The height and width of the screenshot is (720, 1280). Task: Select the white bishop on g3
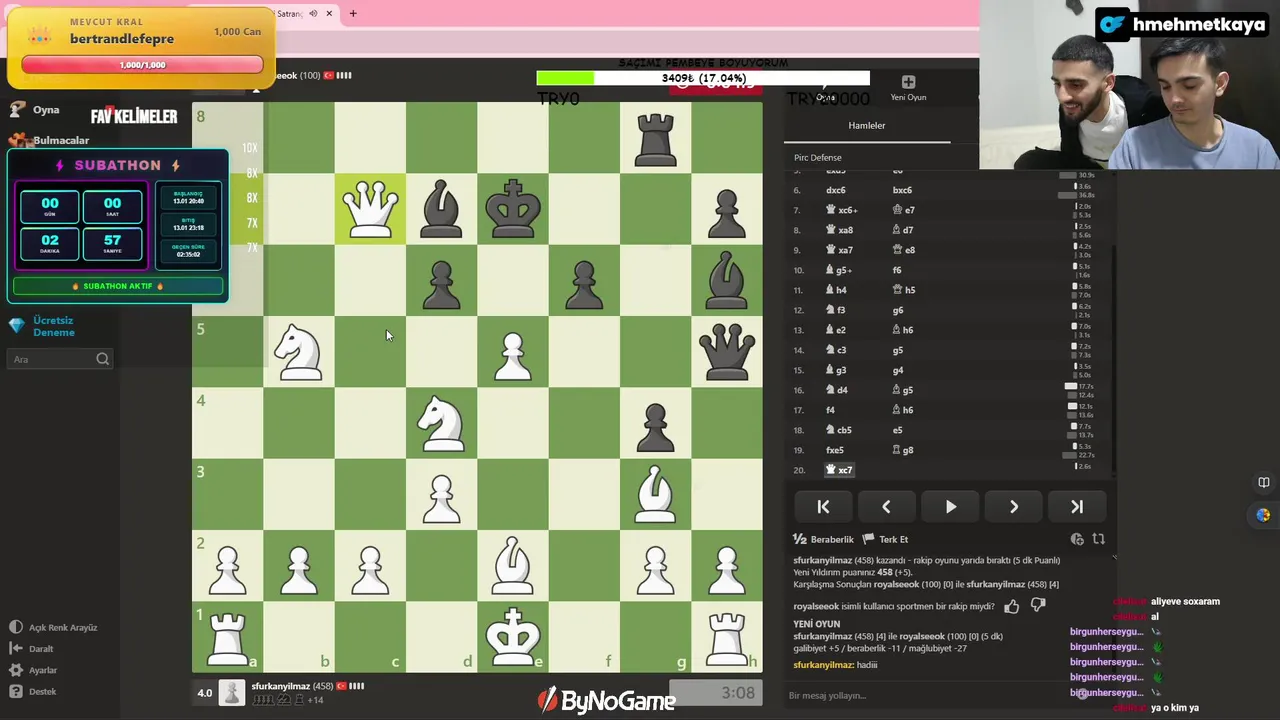(x=655, y=494)
